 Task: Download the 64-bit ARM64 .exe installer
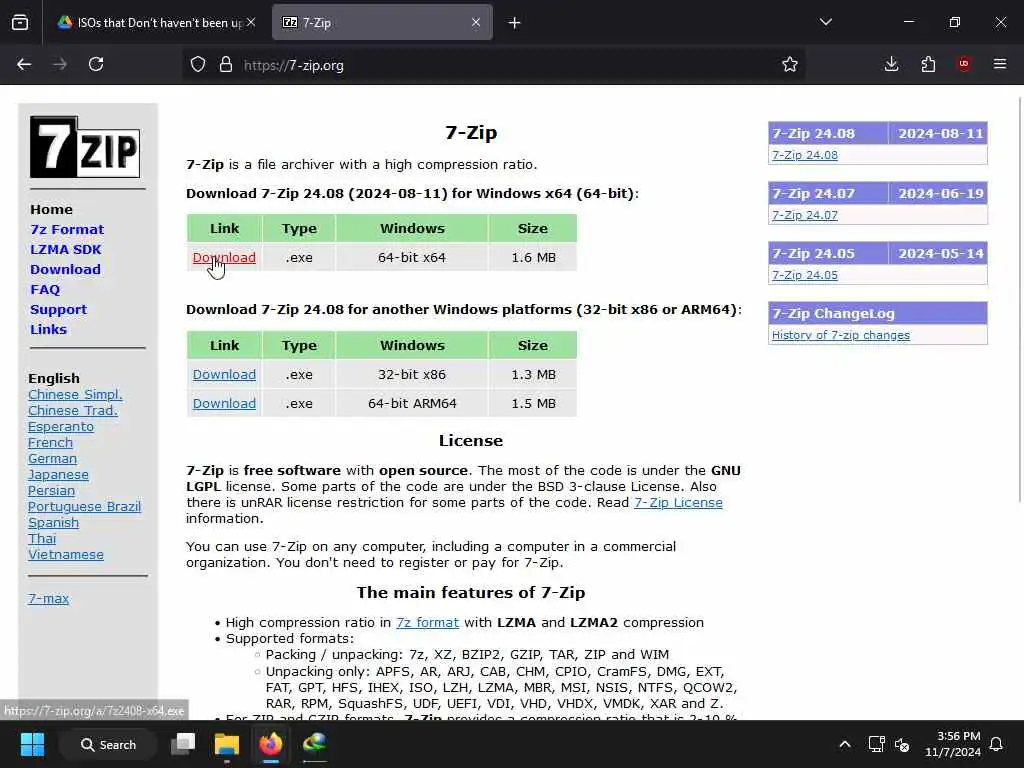tap(224, 403)
